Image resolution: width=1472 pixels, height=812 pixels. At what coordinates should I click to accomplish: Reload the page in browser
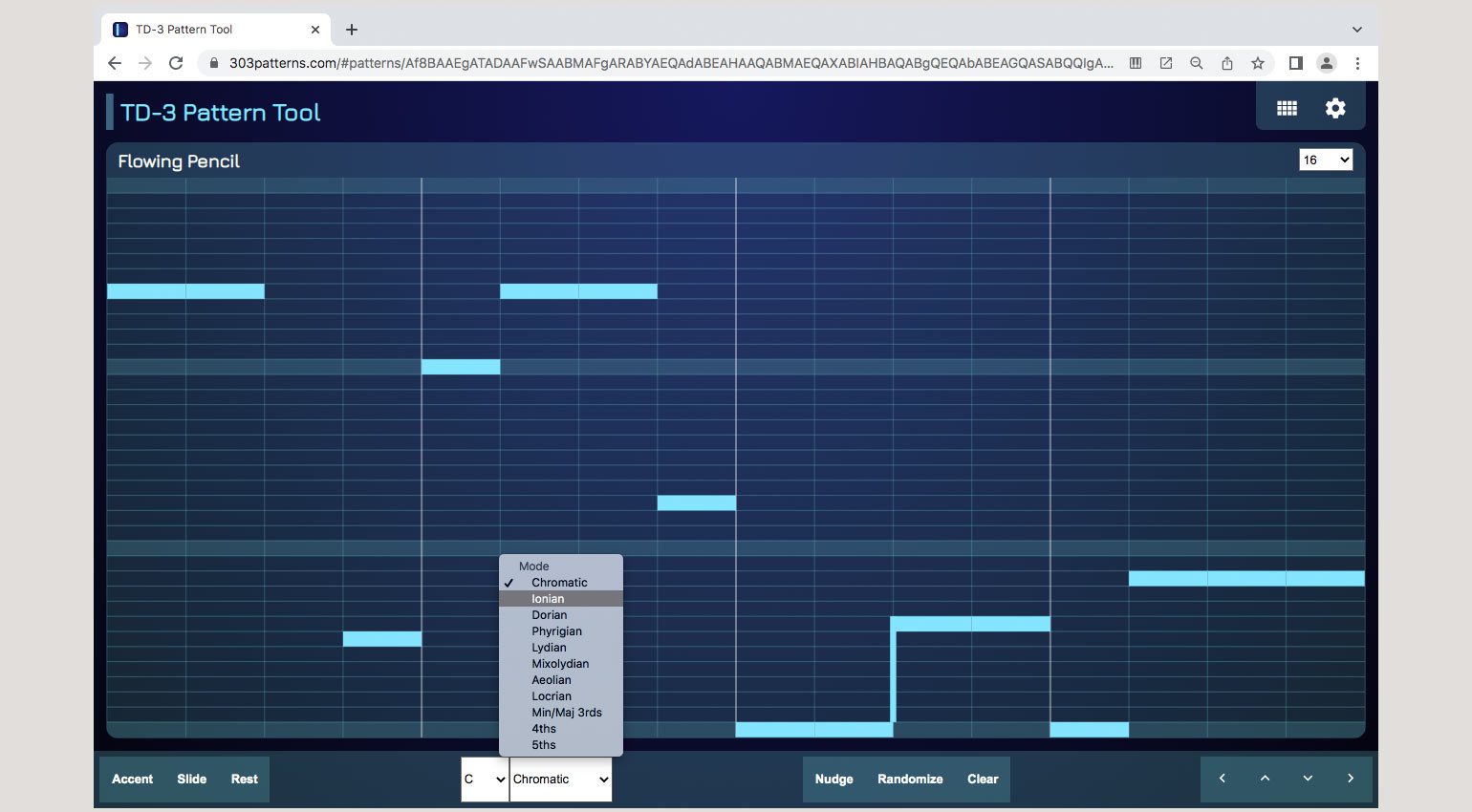(176, 63)
